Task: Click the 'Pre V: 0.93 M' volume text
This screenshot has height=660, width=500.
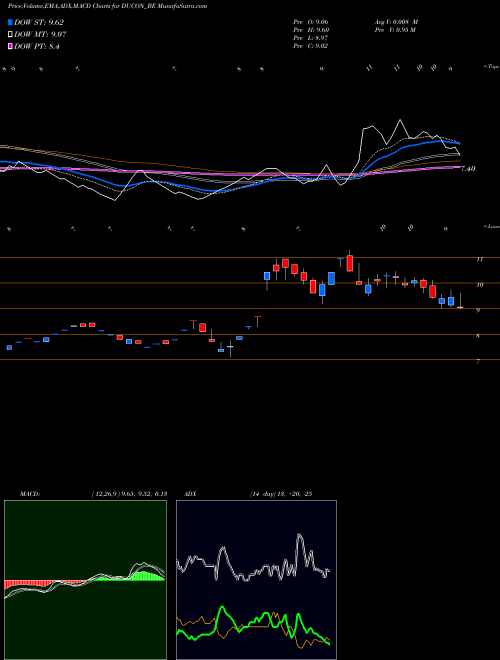Action: pos(394,30)
